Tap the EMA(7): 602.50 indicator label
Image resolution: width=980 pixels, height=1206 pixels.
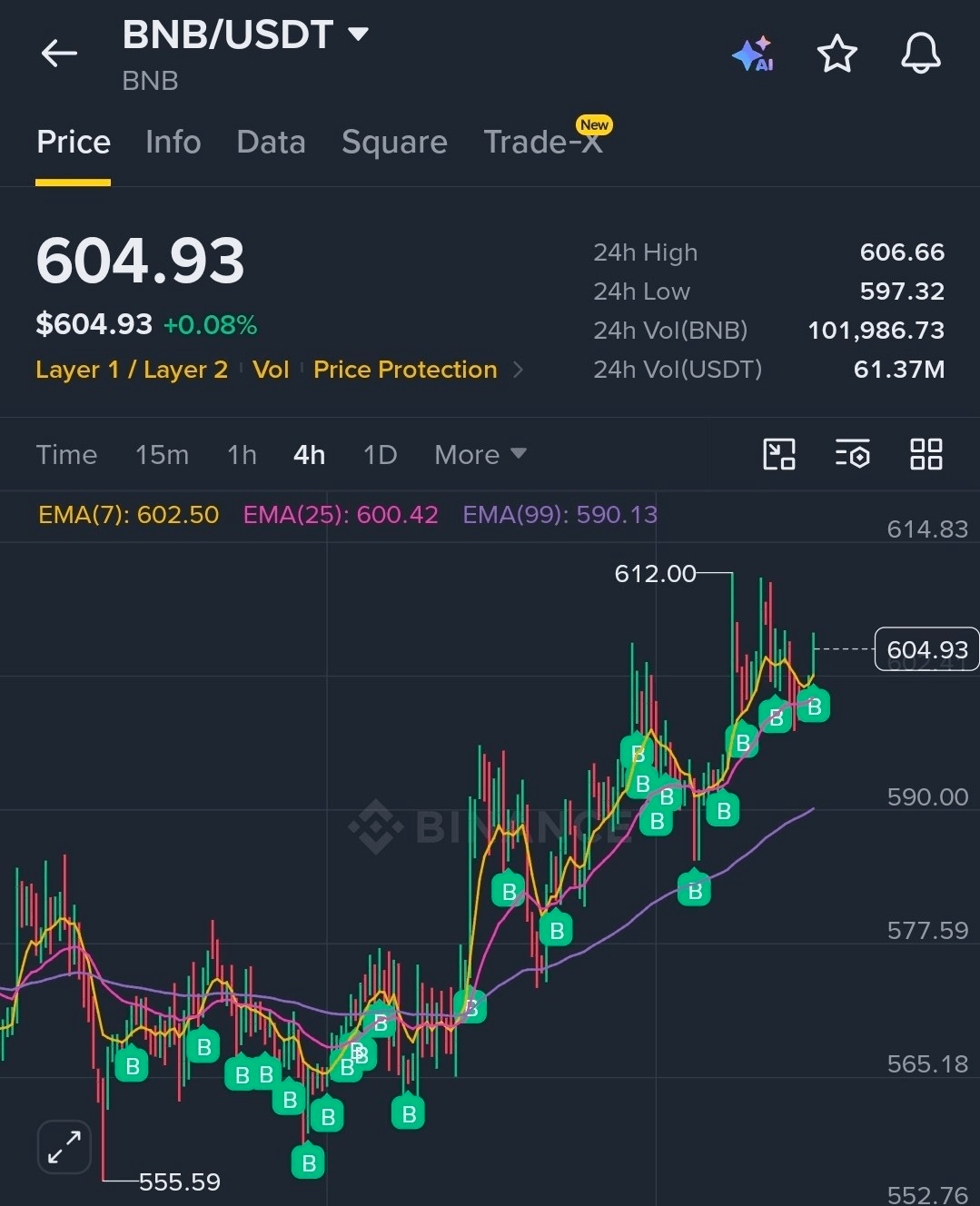(128, 515)
